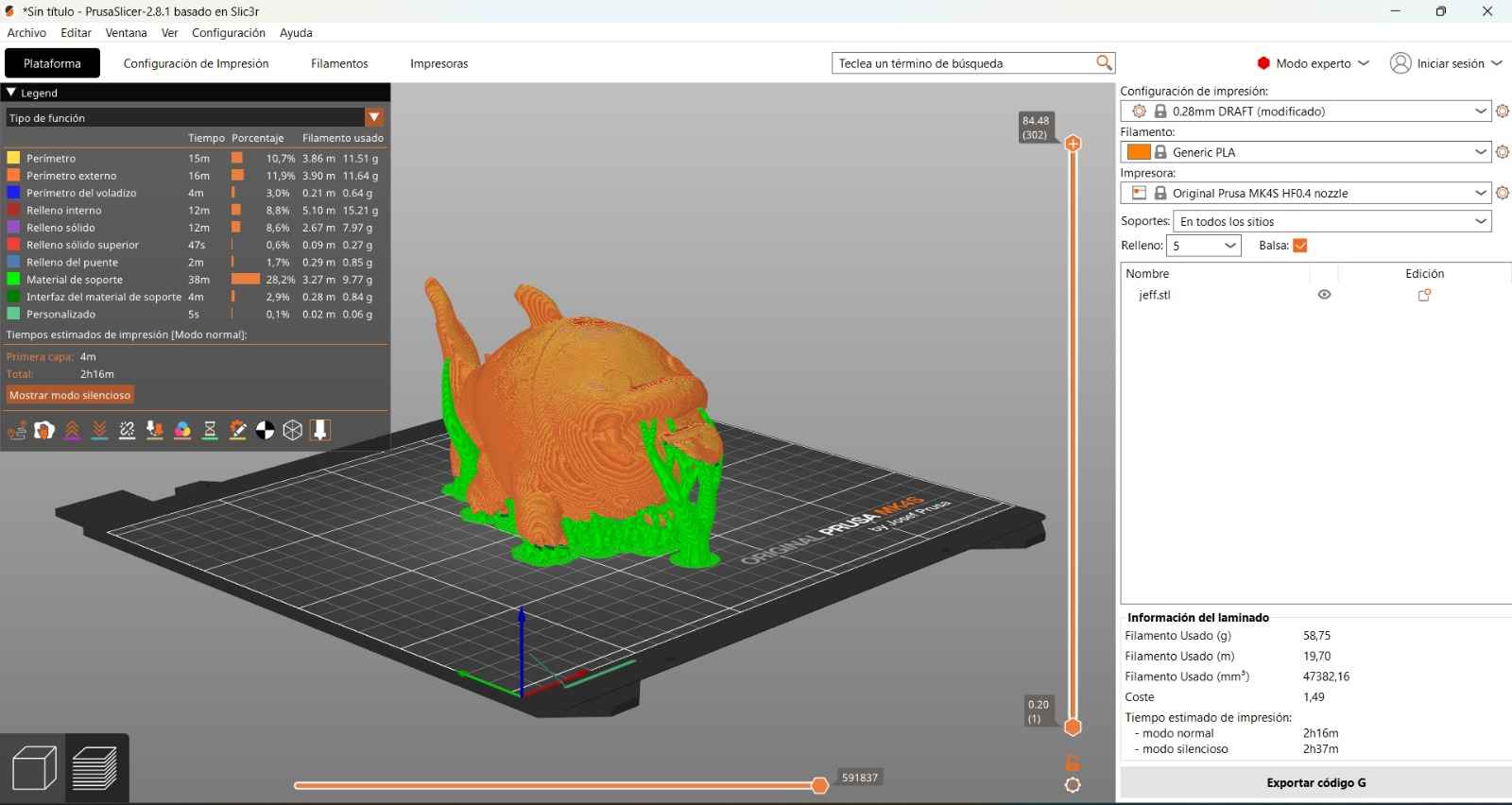Toggle wipe moves icon with hand
The height and width of the screenshot is (805, 1512).
tap(44, 431)
